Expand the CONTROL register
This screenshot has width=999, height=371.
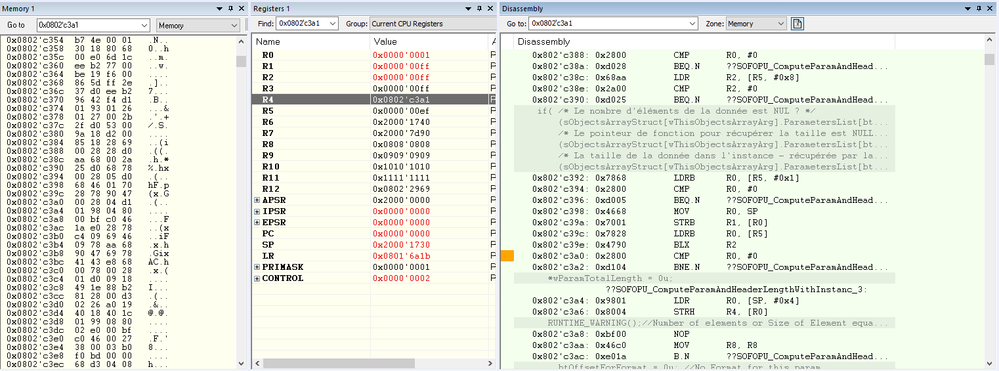coord(257,279)
